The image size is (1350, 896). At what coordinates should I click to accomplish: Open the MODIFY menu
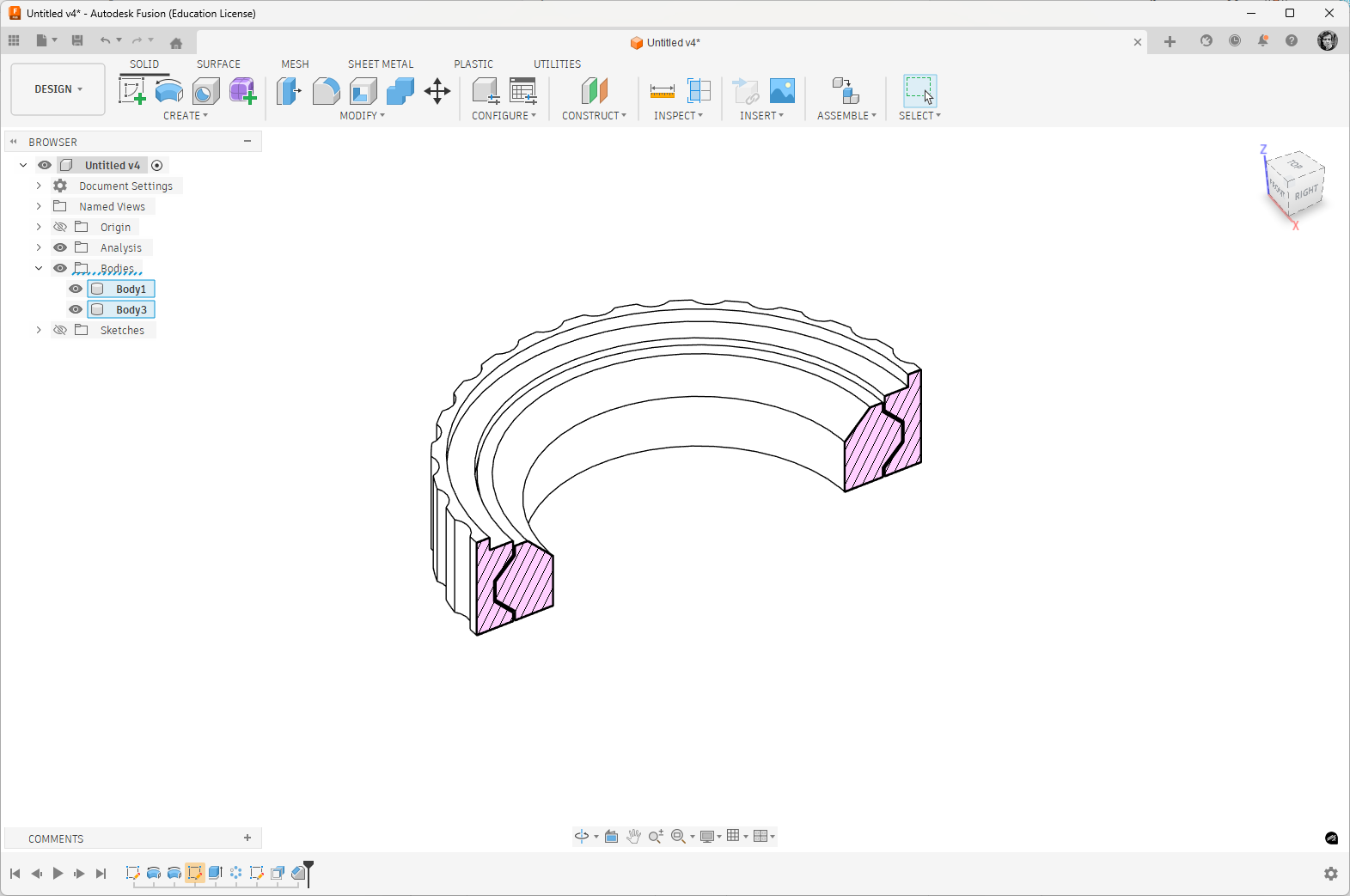point(362,116)
